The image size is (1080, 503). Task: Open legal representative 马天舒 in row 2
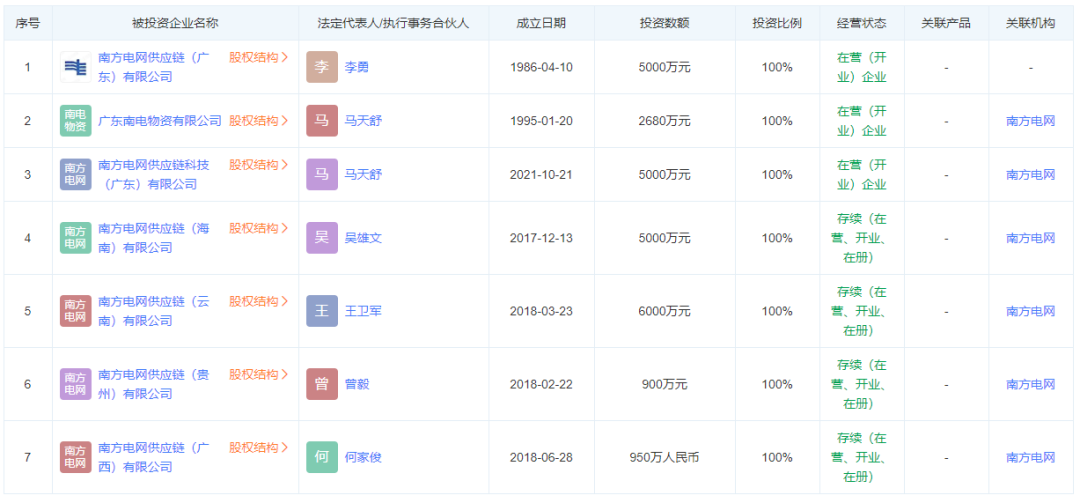coord(362,121)
